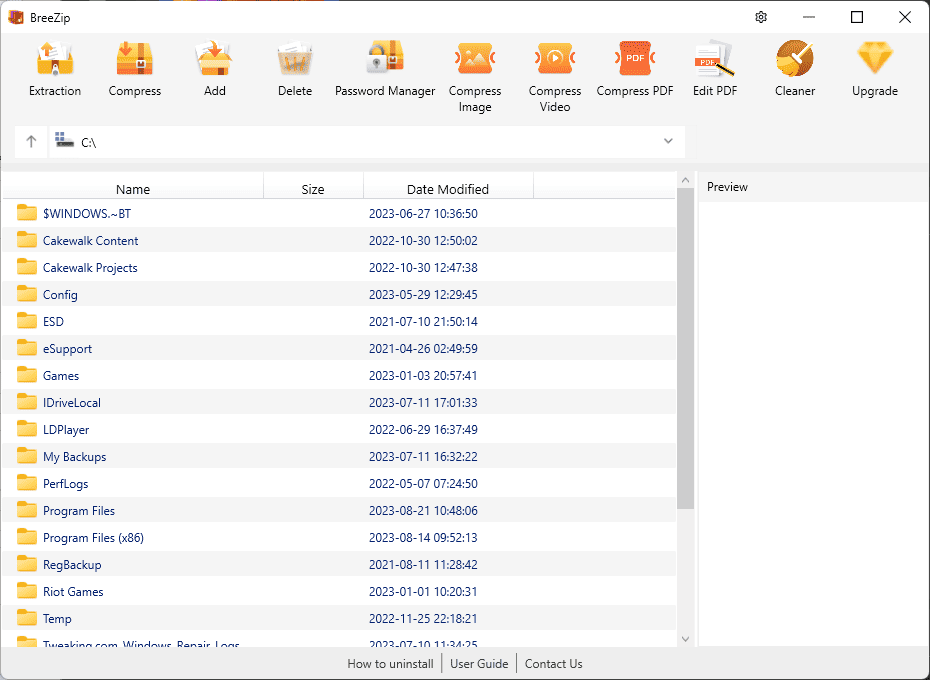Click the scroll down arrow in file list
Screen dimensions: 930x680
coord(685,638)
